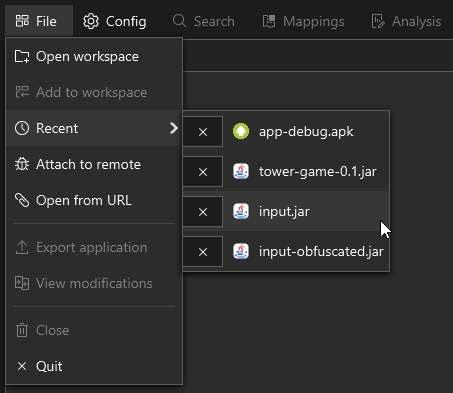Screen dimensions: 453x393
Task: Click the upload icon of Export application
Action: [22, 247]
